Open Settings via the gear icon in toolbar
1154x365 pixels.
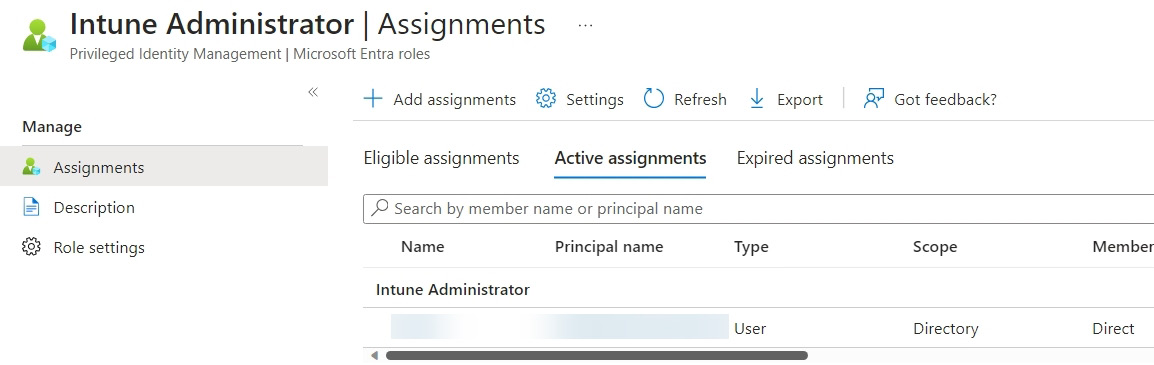545,99
